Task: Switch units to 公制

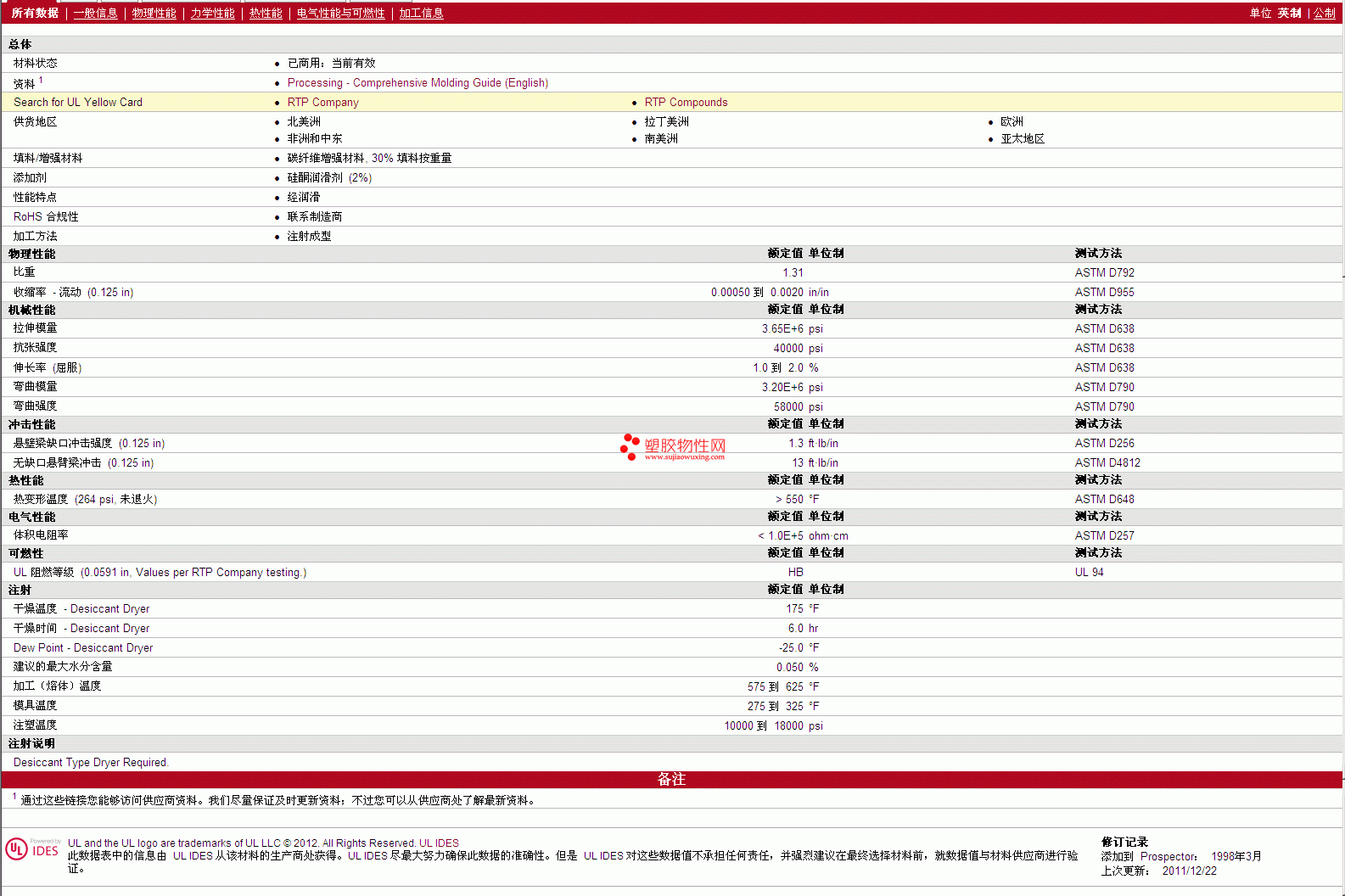Action: click(1324, 14)
